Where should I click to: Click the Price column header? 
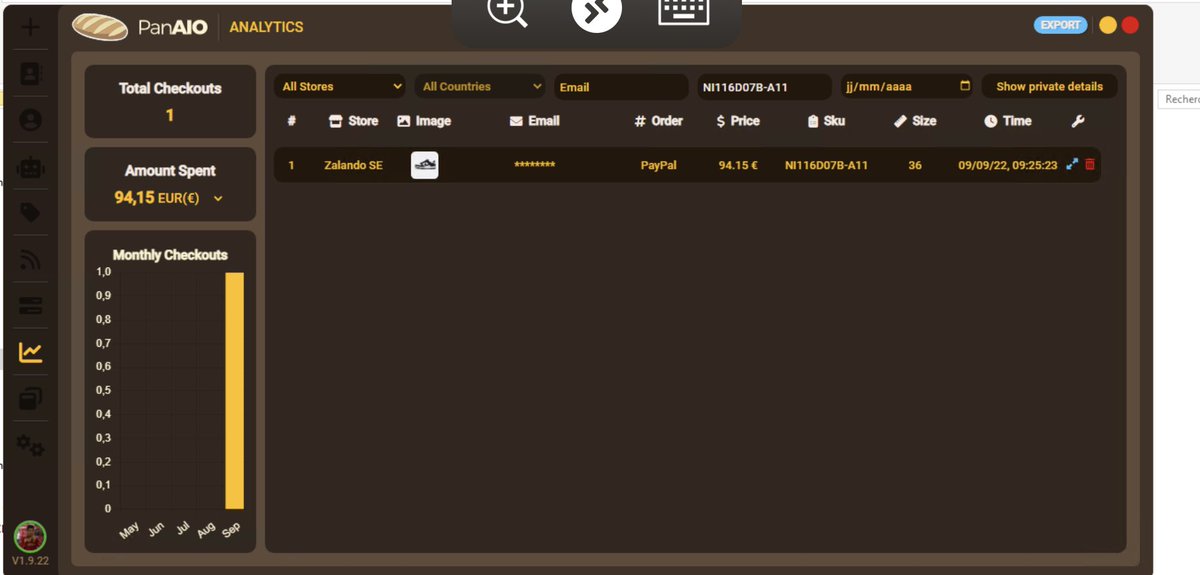(738, 121)
